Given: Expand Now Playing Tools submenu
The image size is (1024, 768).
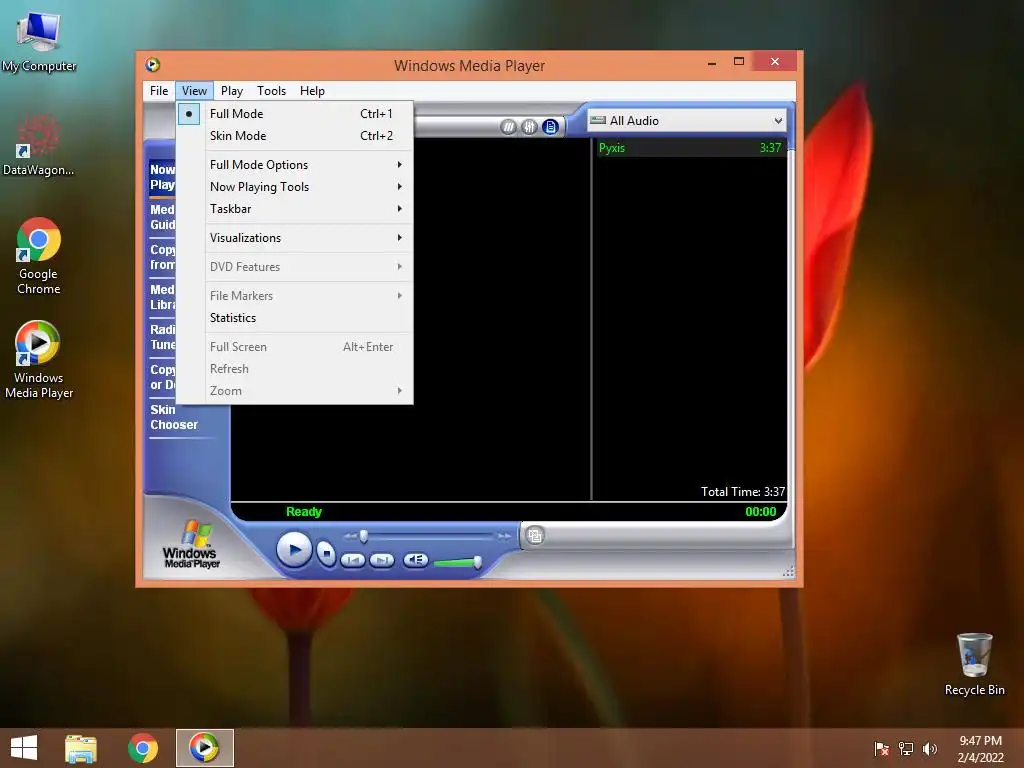Looking at the screenshot, I should (295, 187).
